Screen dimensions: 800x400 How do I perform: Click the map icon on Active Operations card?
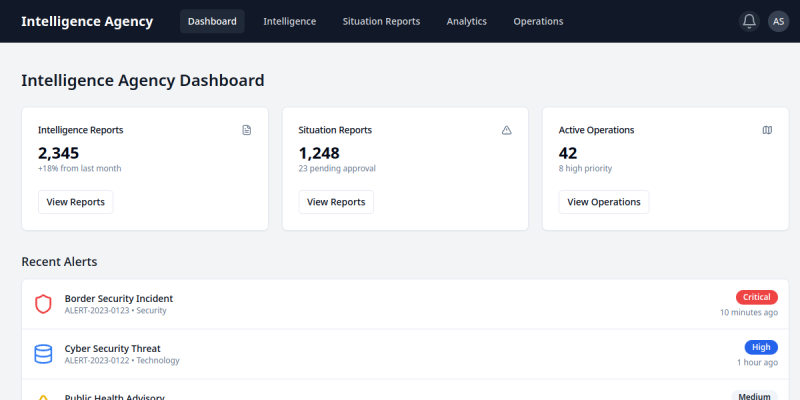point(767,130)
